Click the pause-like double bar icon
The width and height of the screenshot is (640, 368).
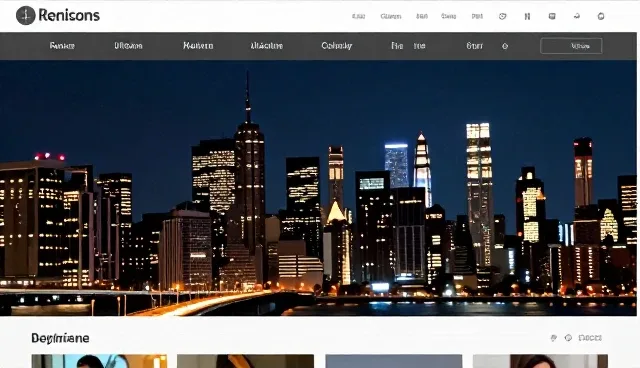[527, 16]
